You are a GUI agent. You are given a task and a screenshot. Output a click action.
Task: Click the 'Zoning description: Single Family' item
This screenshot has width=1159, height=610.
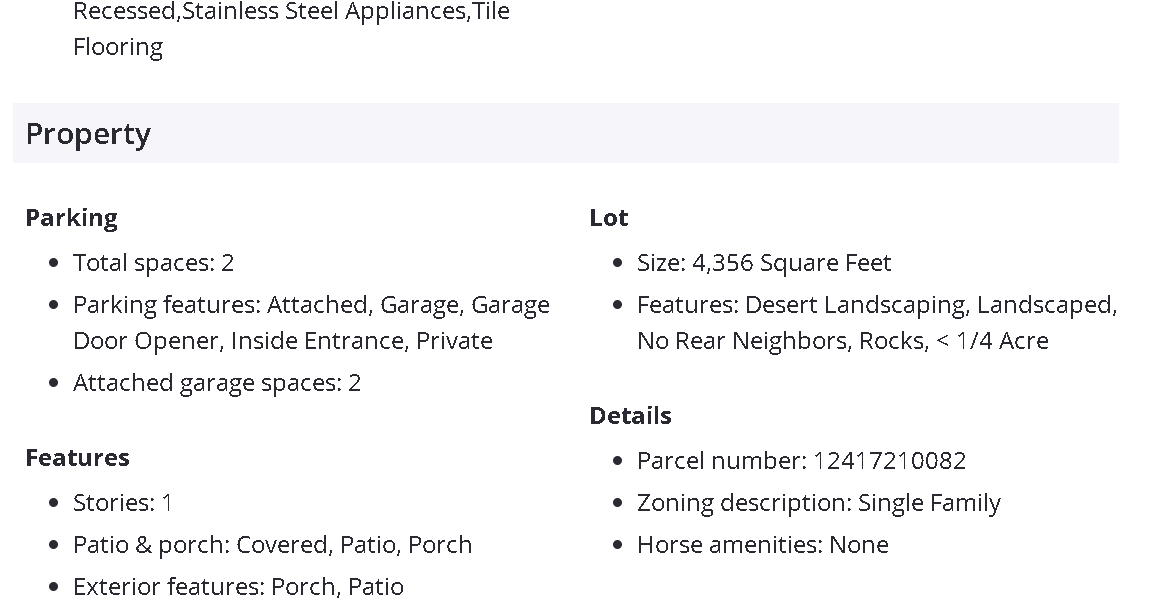coord(818,503)
